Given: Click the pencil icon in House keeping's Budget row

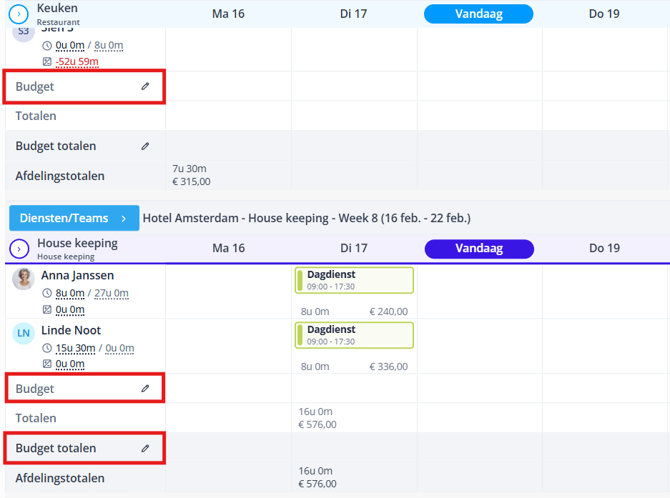Looking at the screenshot, I should (145, 389).
